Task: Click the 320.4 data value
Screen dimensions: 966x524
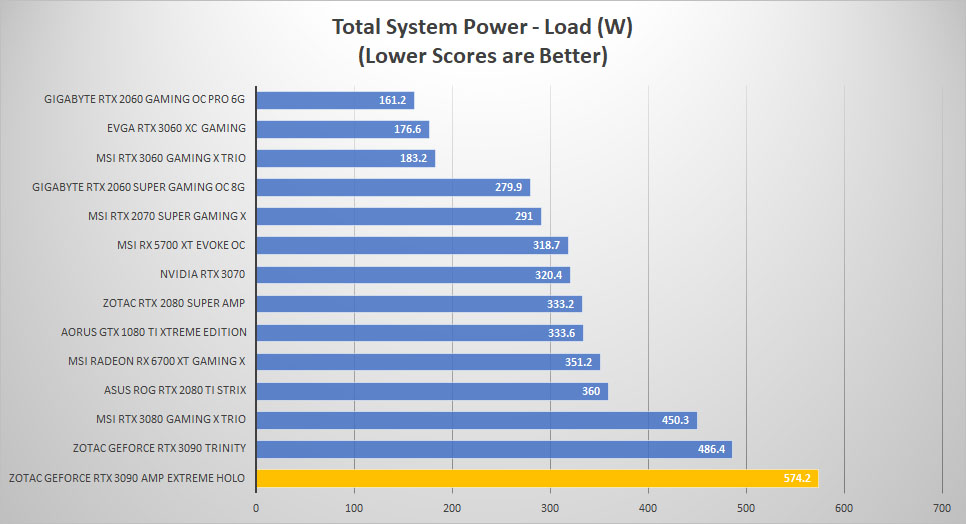Action: [x=548, y=275]
